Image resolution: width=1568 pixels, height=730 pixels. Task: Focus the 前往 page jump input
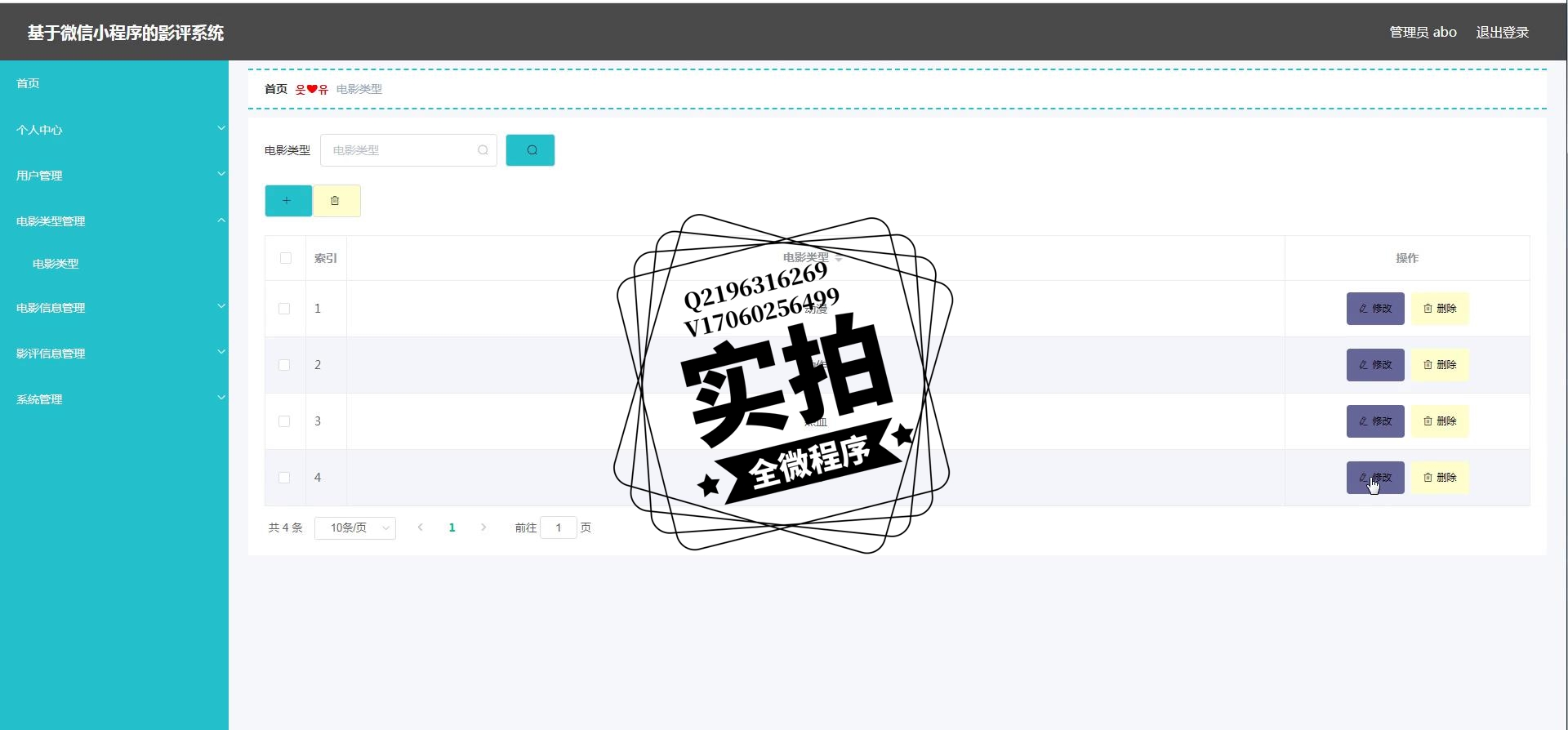559,527
